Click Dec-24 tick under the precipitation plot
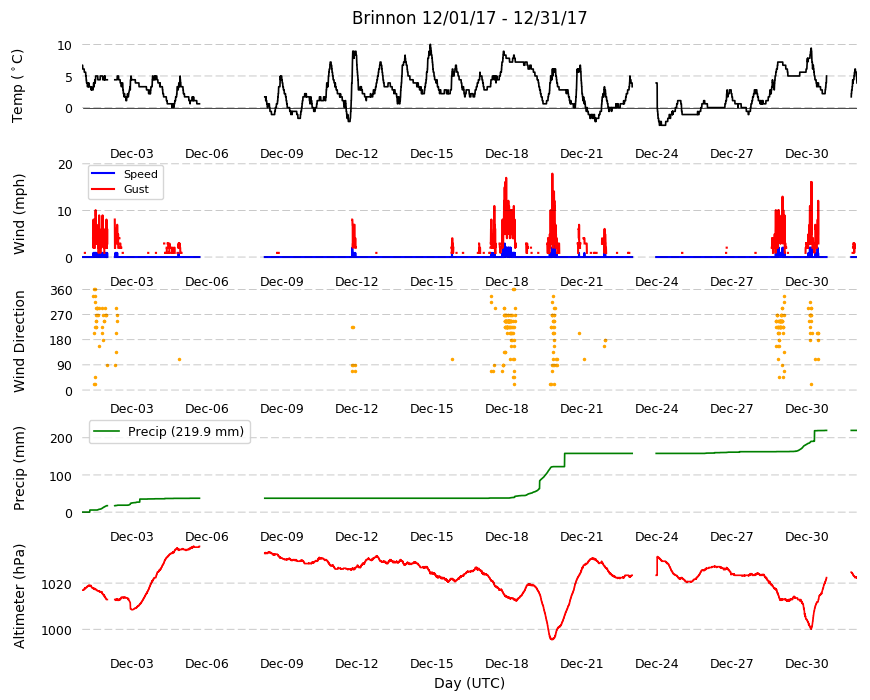The width and height of the screenshot is (870, 700). (656, 536)
